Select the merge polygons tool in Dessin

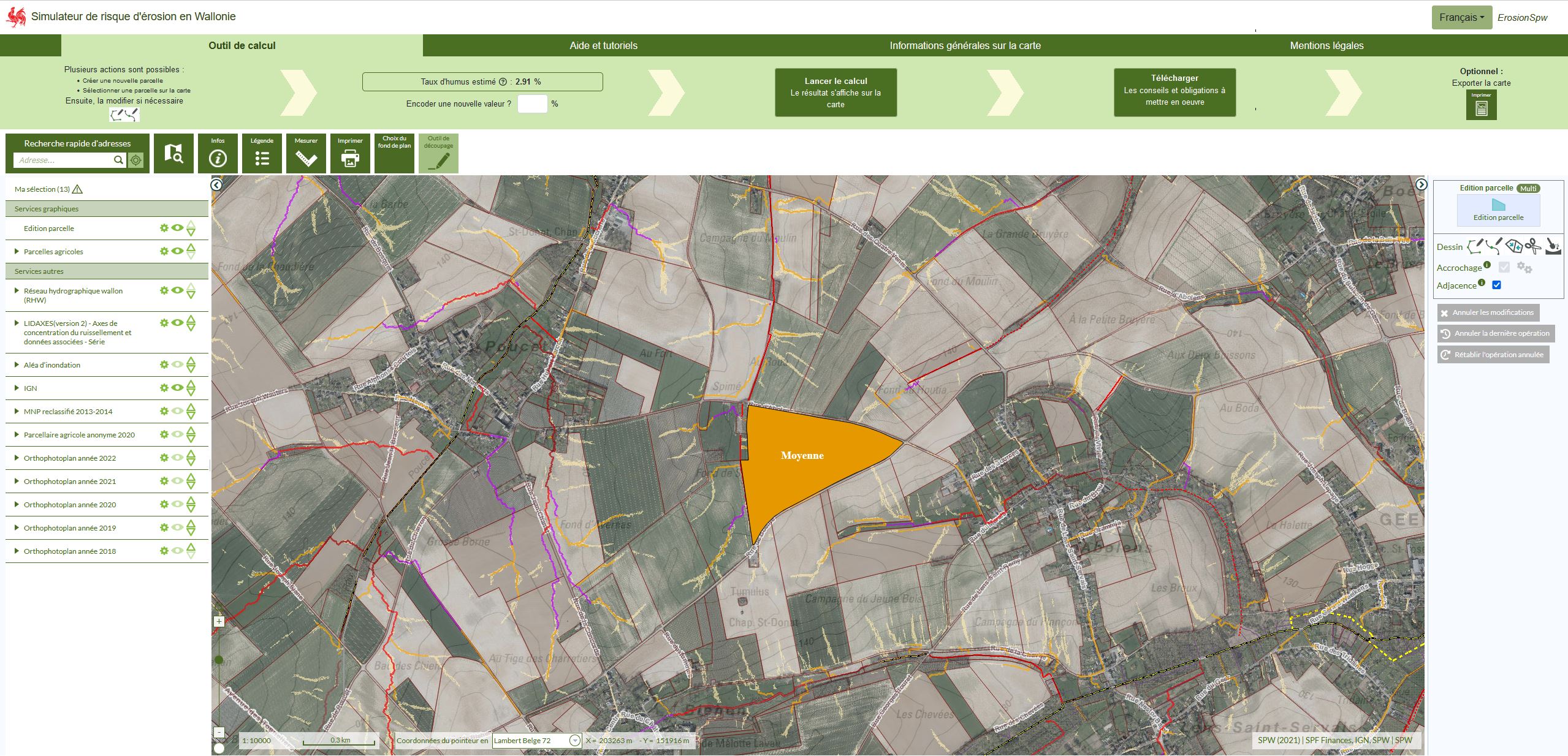(1514, 246)
